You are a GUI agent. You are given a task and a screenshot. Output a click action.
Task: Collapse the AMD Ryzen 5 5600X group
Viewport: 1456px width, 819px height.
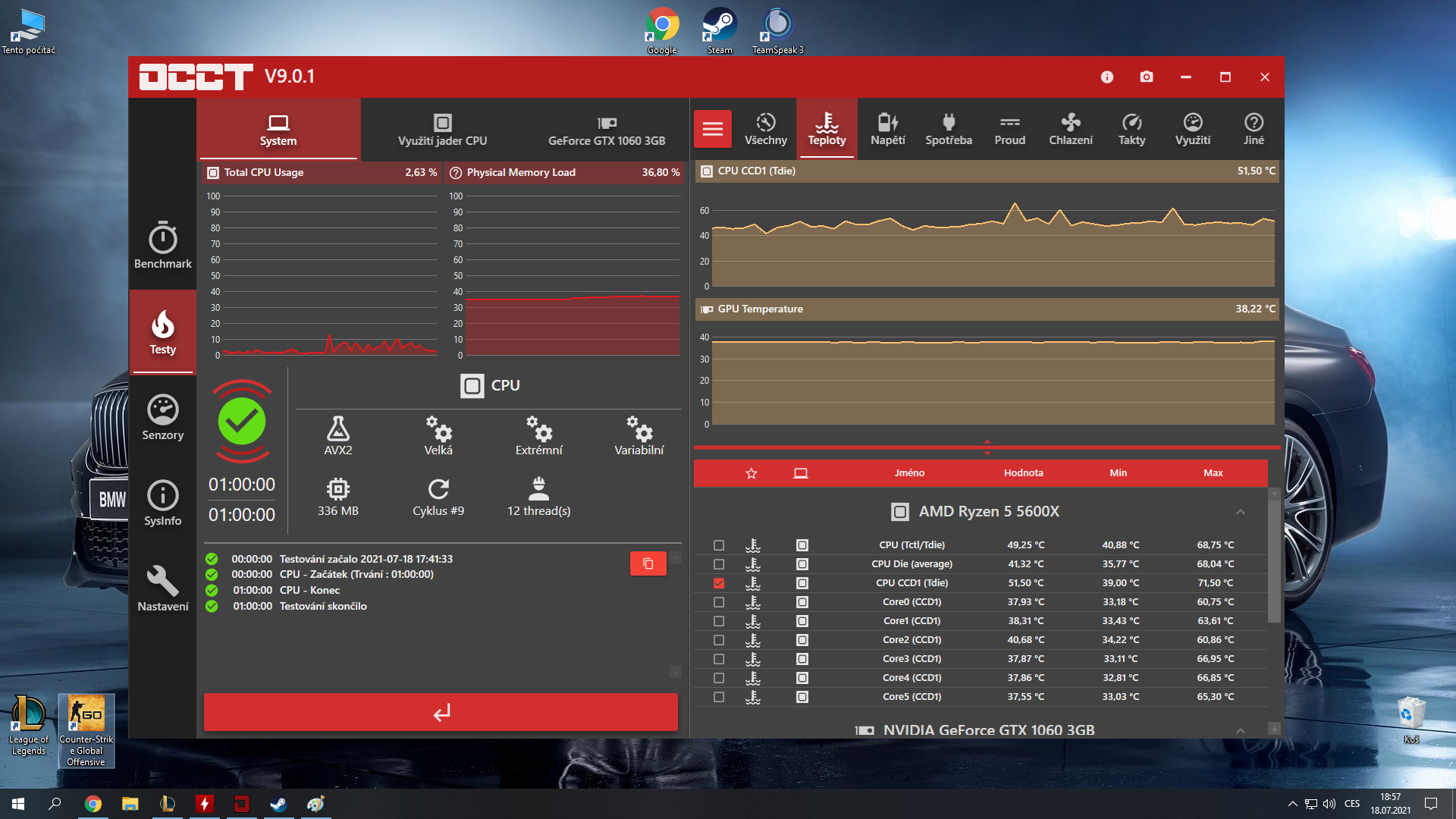pos(1240,512)
